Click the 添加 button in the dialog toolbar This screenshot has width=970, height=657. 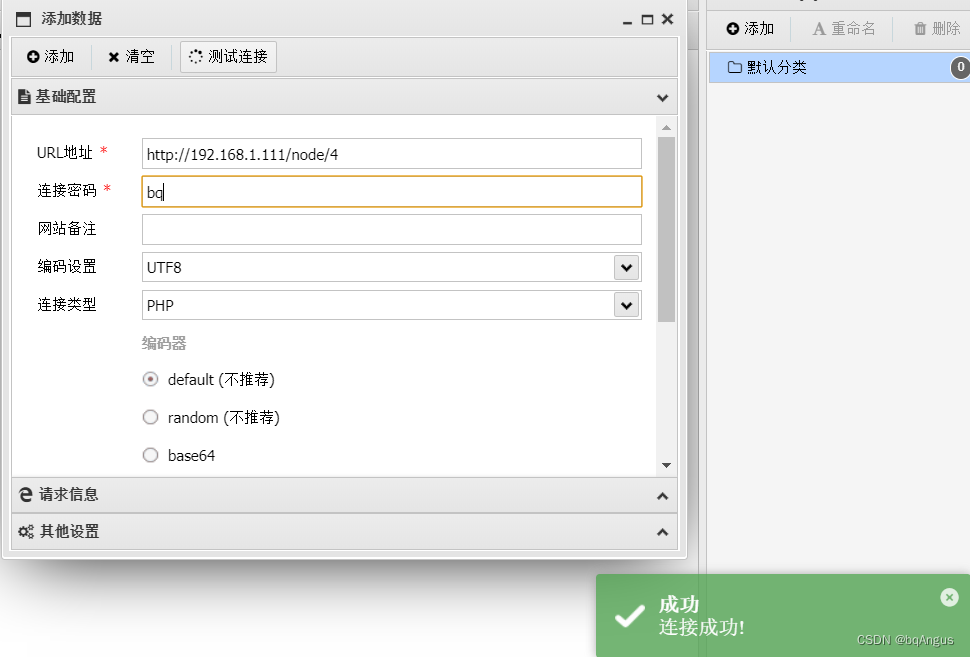51,57
